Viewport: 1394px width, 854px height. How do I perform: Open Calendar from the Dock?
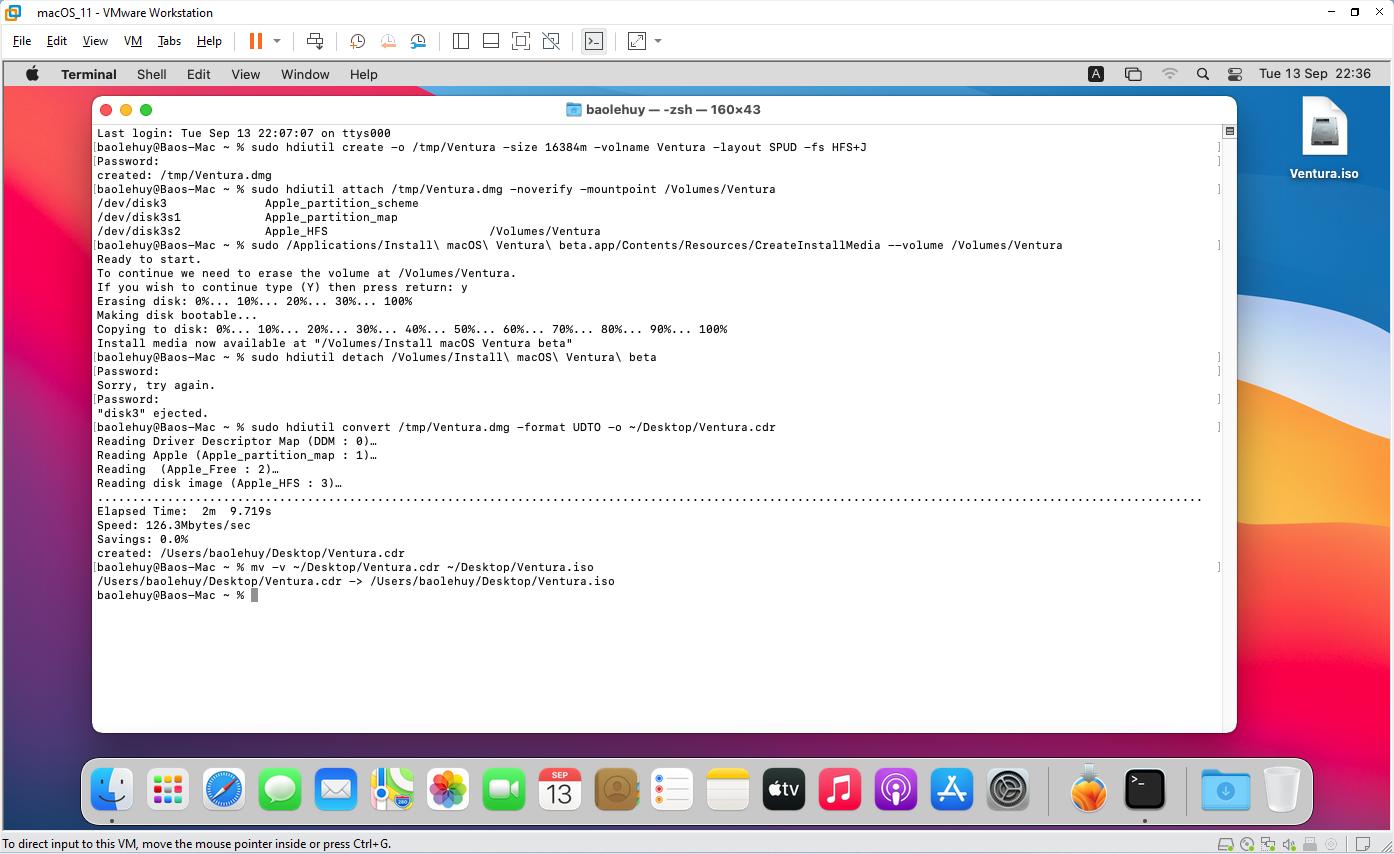coord(560,791)
